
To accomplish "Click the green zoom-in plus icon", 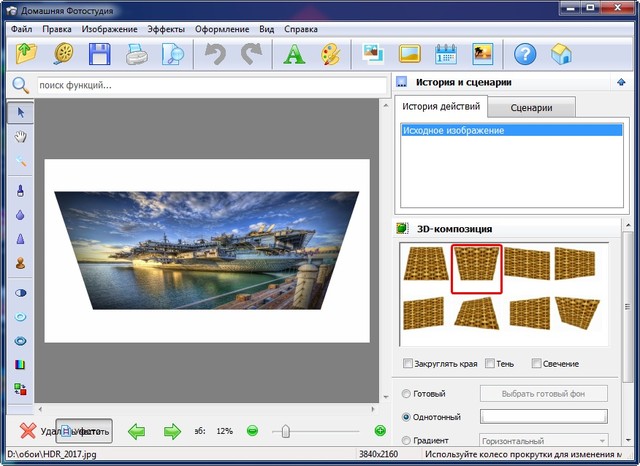I will [380, 431].
